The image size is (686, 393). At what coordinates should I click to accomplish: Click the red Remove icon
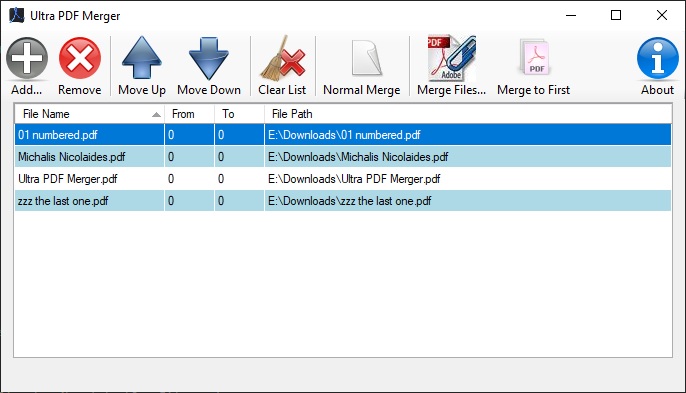80,58
